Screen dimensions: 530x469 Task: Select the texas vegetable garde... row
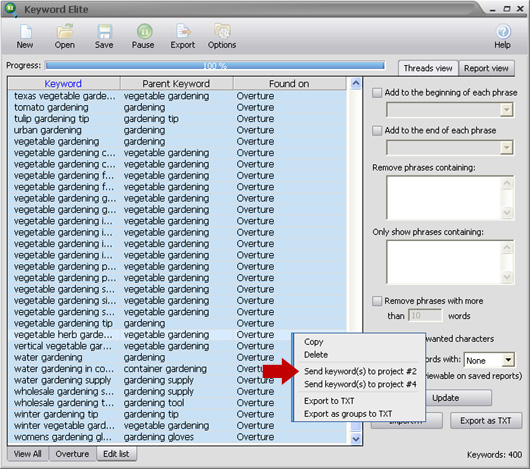point(177,96)
